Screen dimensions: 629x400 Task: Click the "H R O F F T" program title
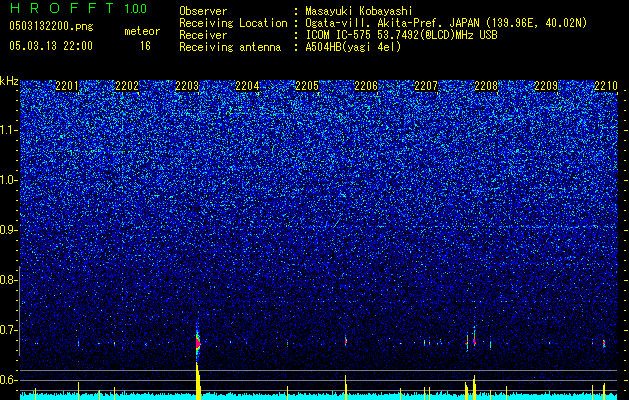pyautogui.click(x=62, y=8)
